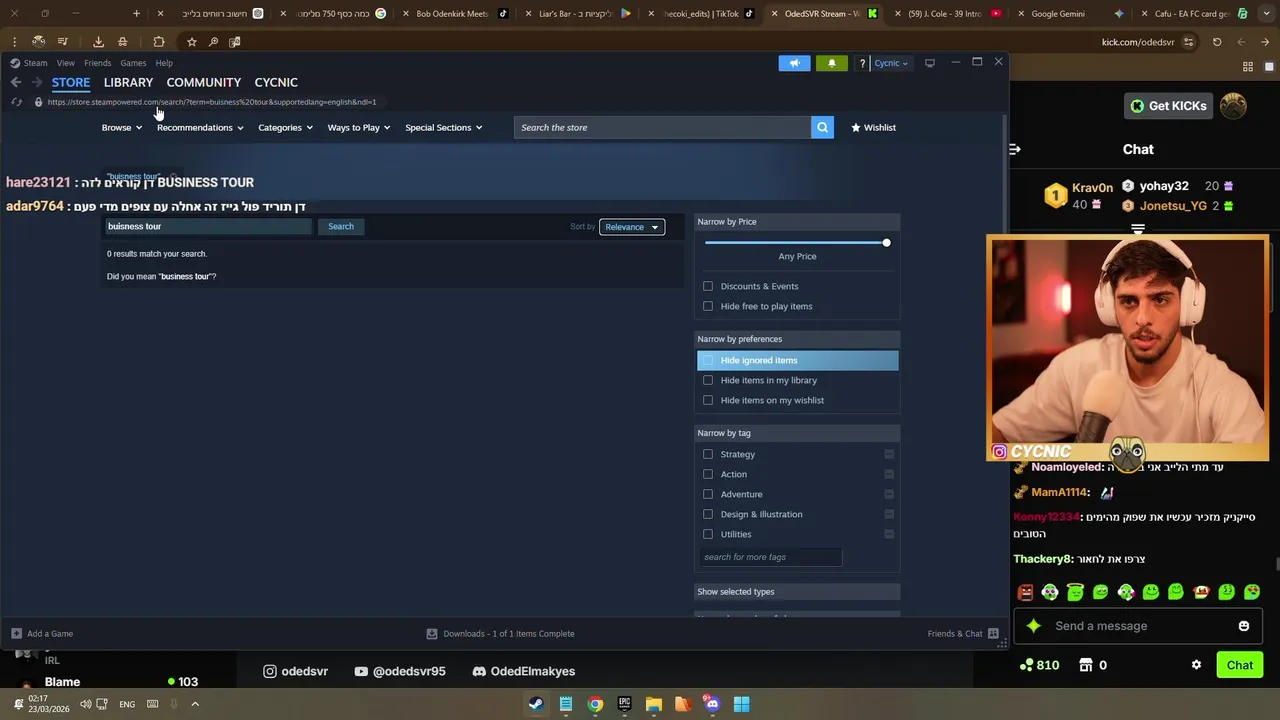Tick the Strategy tag checkbox
This screenshot has width=1280, height=720.
coord(708,454)
